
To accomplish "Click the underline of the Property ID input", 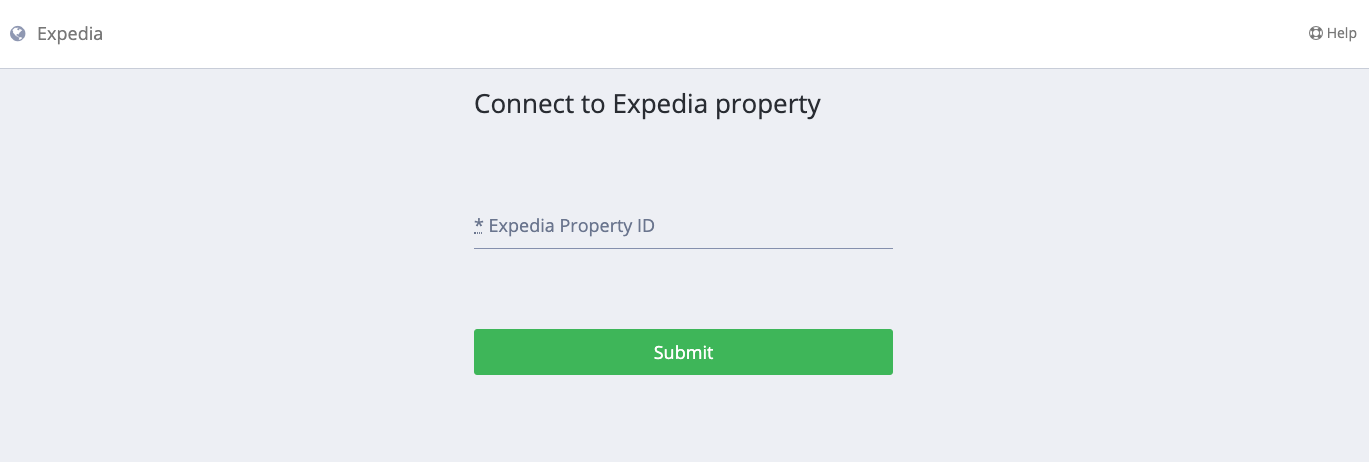I will (x=683, y=248).
